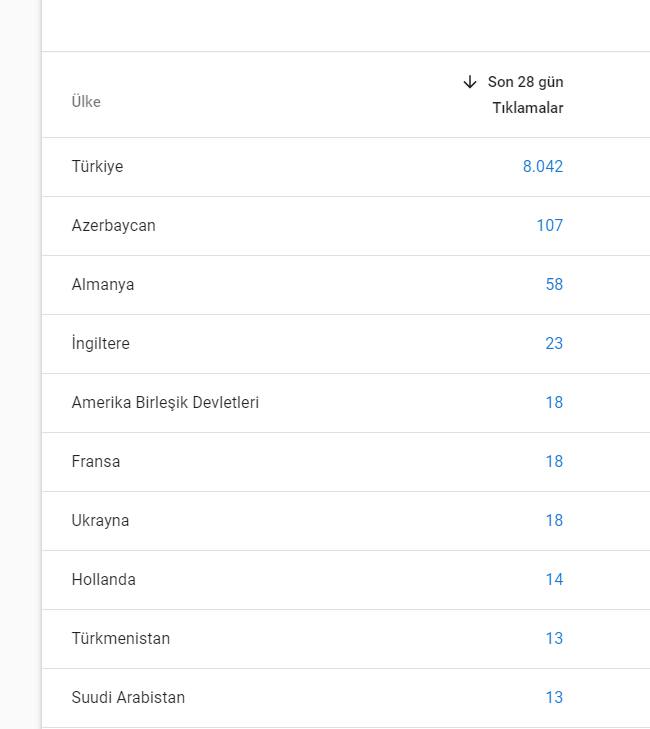This screenshot has width=650, height=729.
Task: Click Türkiye's 8.042 clicks value
Action: [543, 166]
